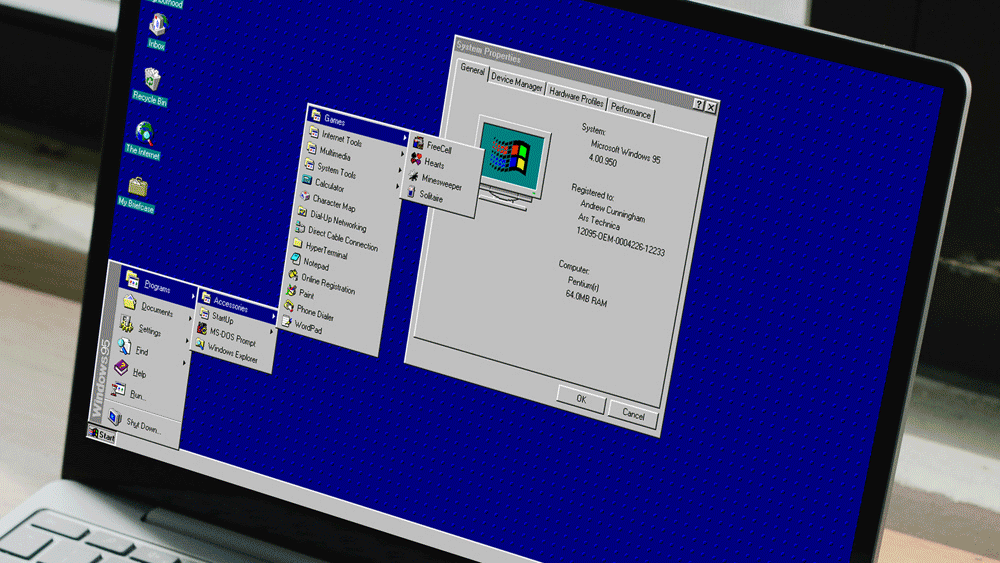This screenshot has height=563, width=1000.
Task: Close the System Properties dialog
Action: point(711,107)
